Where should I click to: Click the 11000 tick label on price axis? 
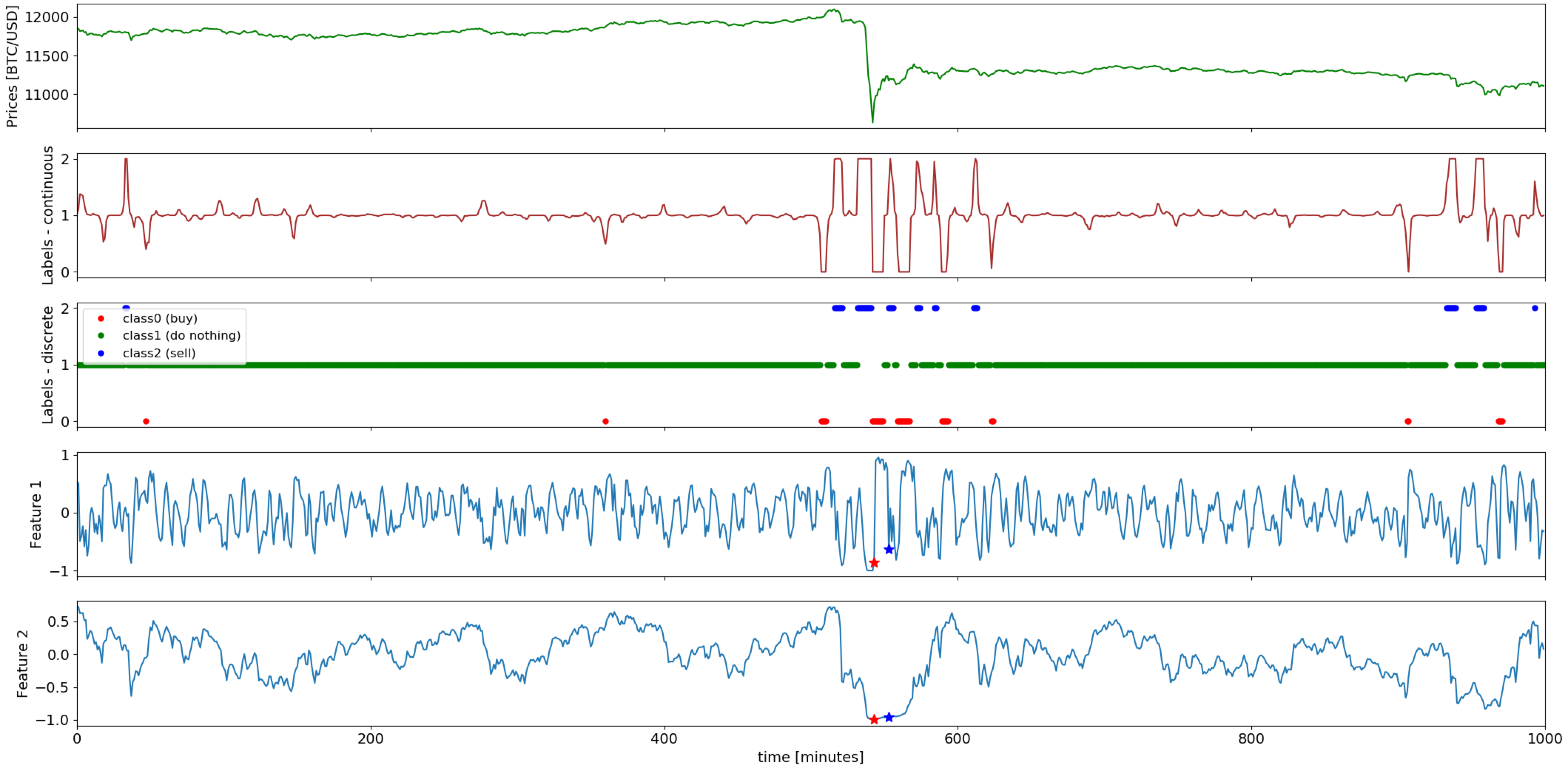47,94
